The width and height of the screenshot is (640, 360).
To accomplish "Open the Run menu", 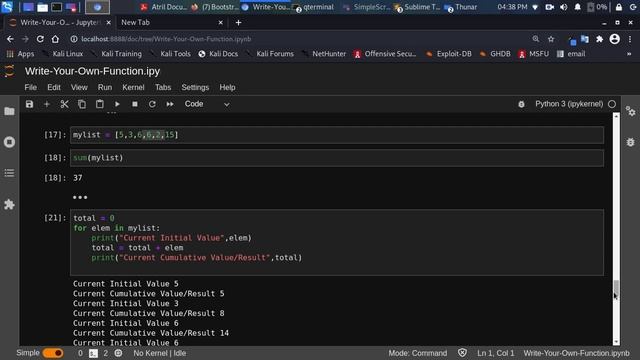I will pos(105,87).
